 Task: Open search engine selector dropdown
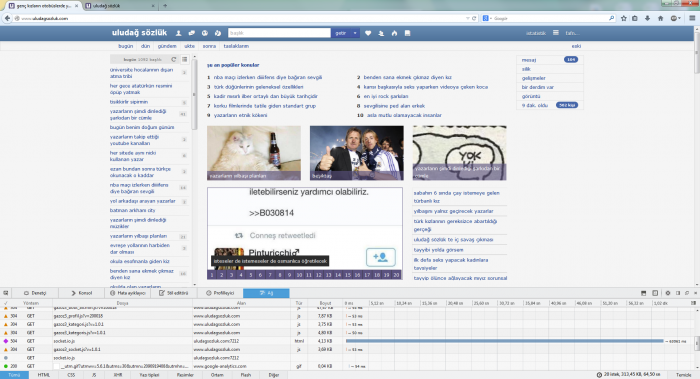point(487,18)
